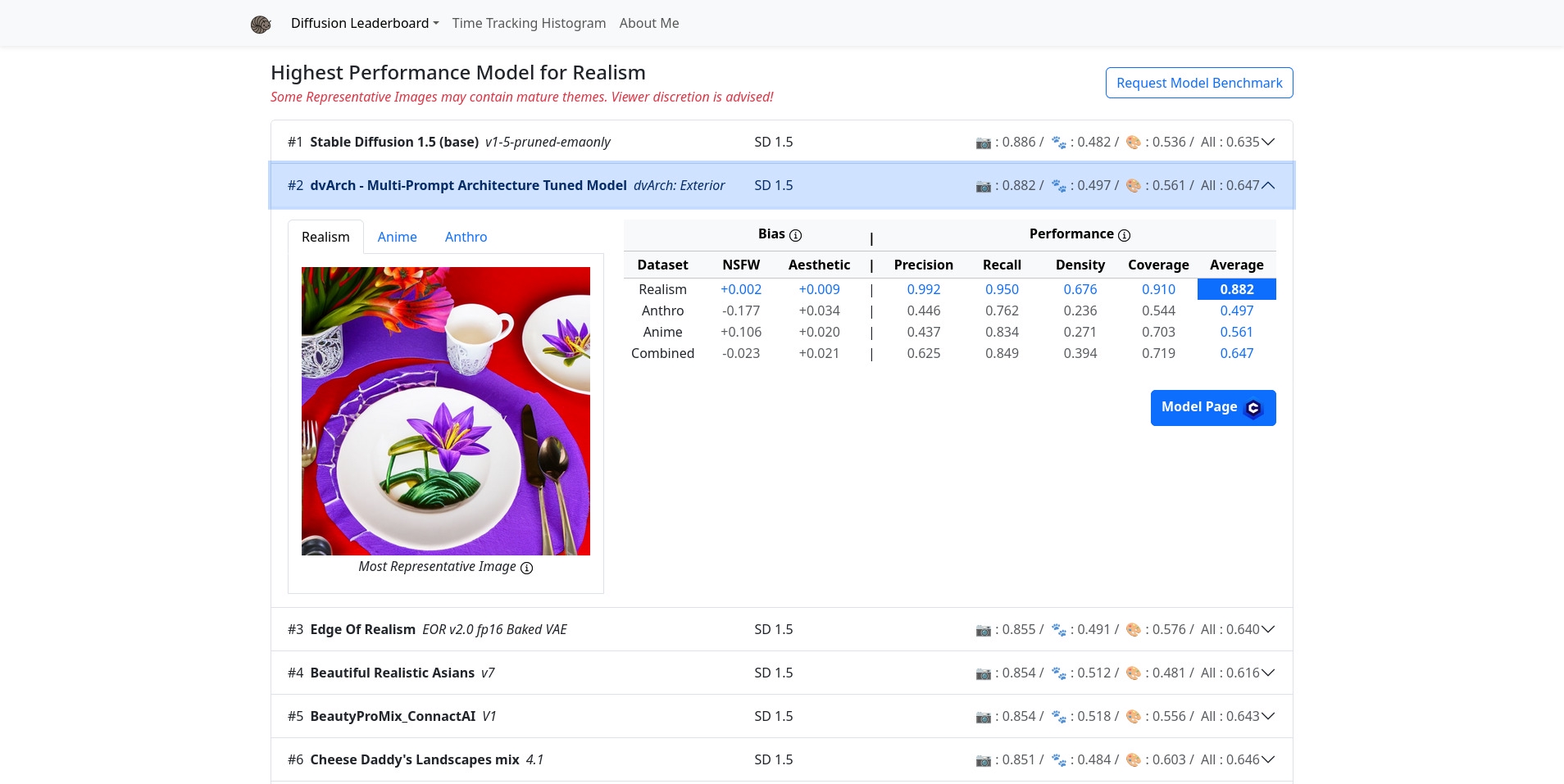
Task: Switch to the Anthro tab
Action: pos(466,237)
